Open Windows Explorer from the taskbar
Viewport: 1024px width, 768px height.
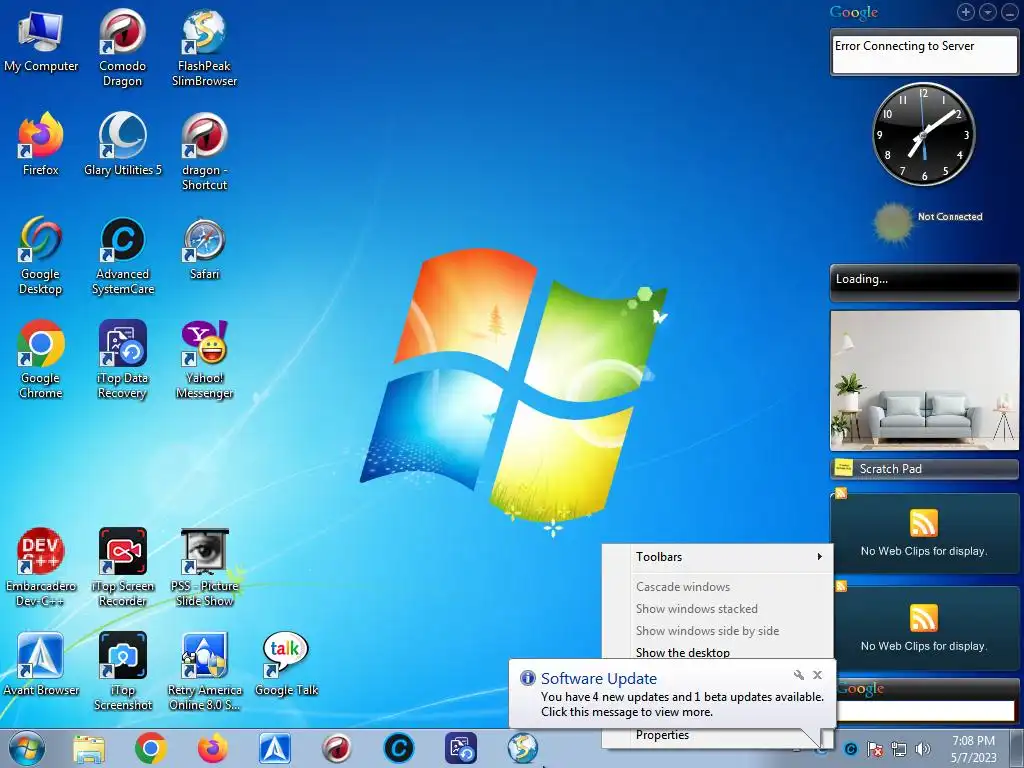point(89,748)
